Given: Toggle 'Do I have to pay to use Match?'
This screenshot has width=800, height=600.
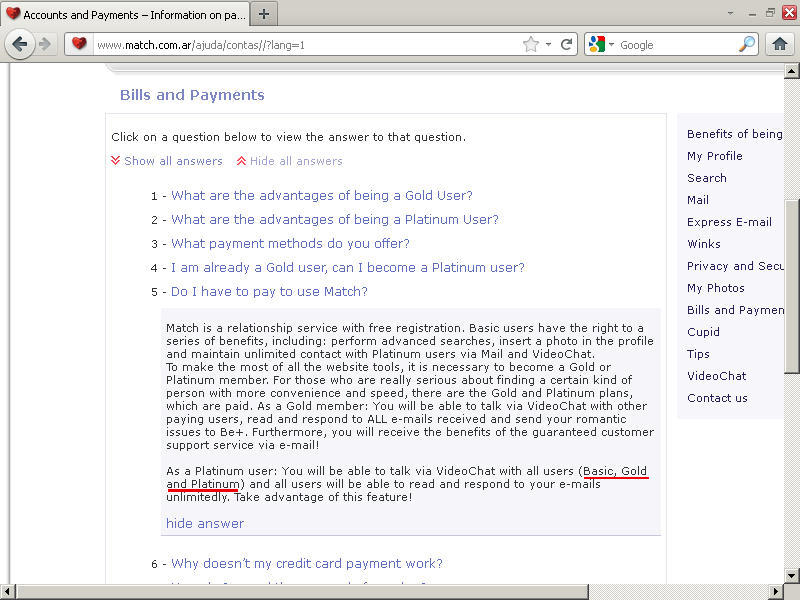Looking at the screenshot, I should [269, 291].
